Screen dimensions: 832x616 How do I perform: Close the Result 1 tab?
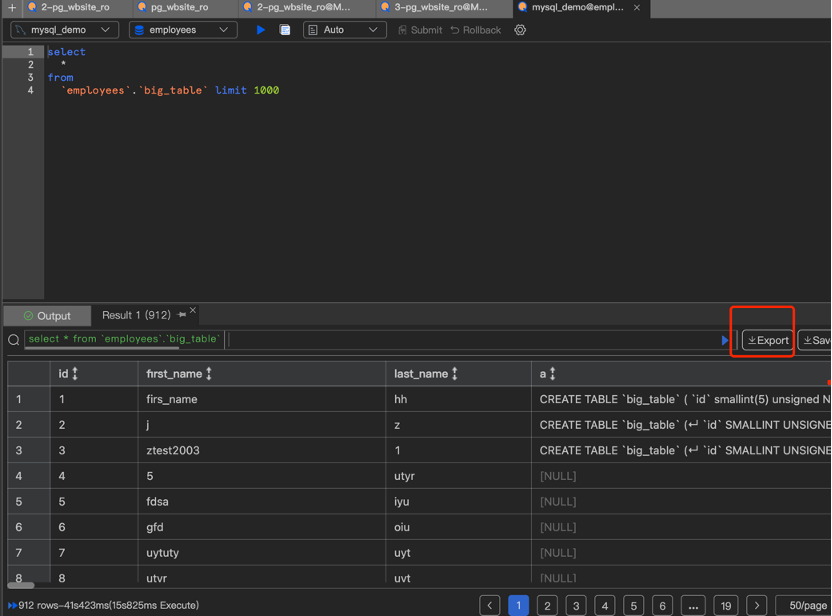point(193,311)
